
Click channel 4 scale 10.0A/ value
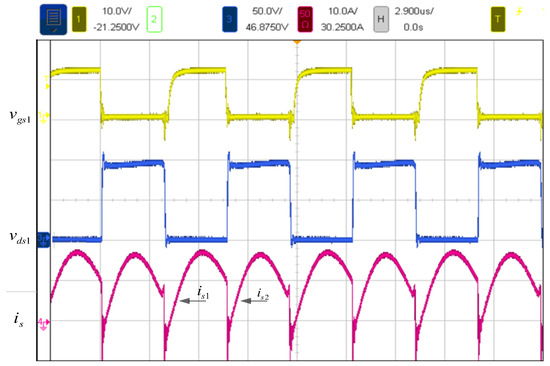click(x=343, y=11)
